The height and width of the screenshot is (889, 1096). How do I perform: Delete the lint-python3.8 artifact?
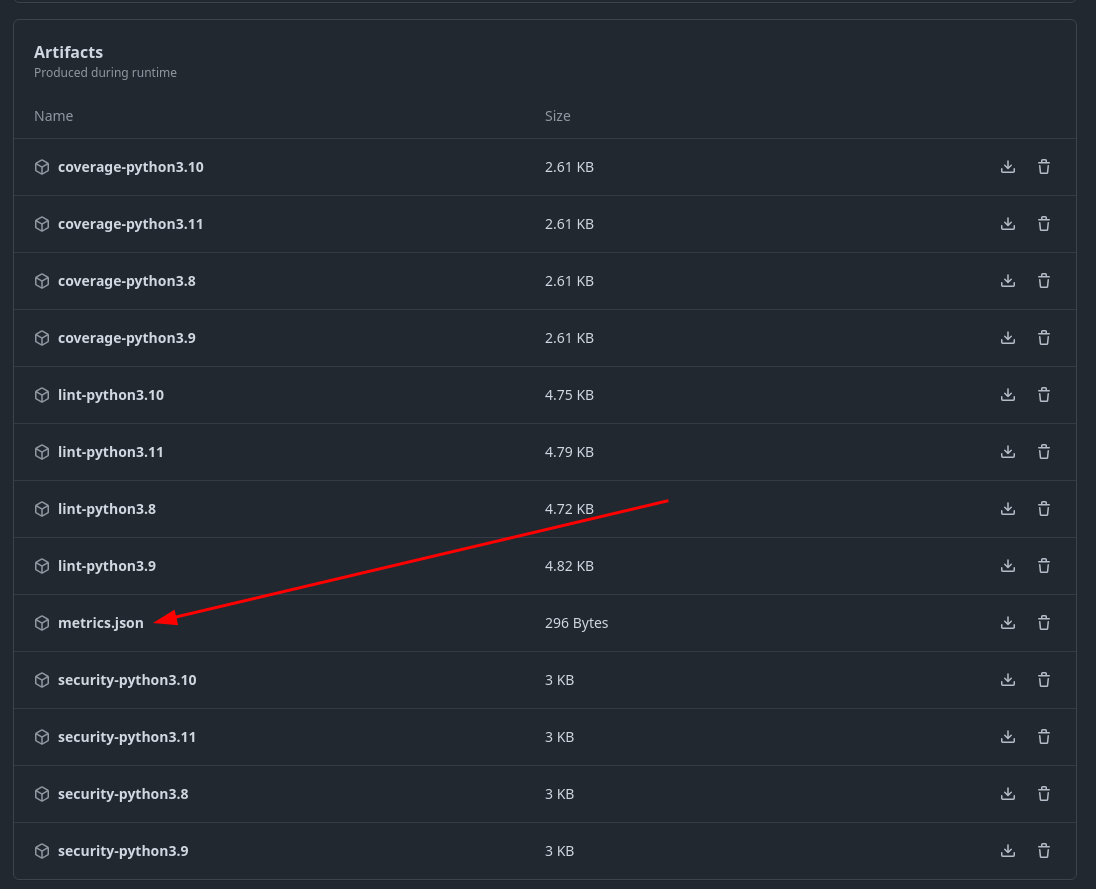point(1044,509)
